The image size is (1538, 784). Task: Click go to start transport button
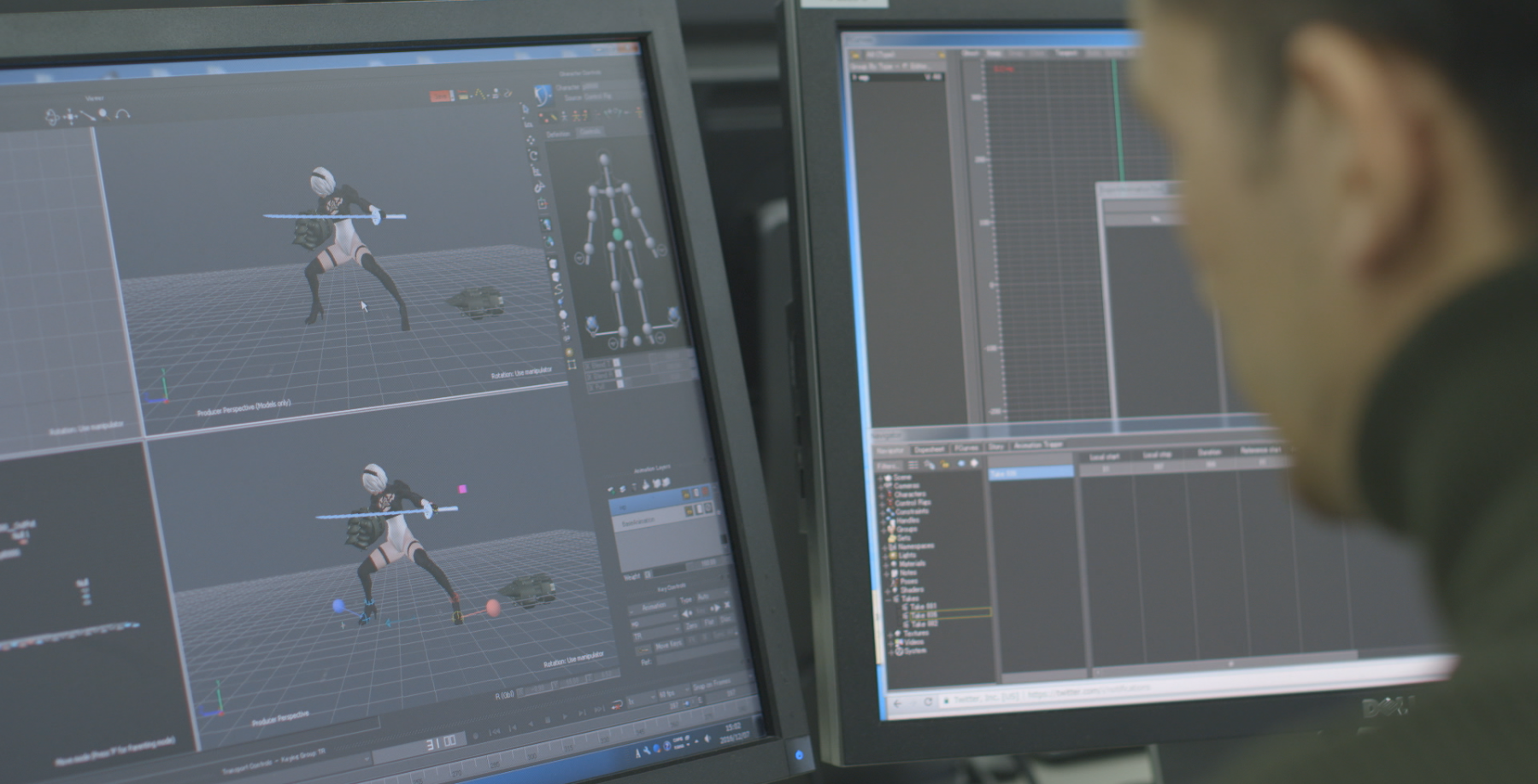[x=495, y=731]
